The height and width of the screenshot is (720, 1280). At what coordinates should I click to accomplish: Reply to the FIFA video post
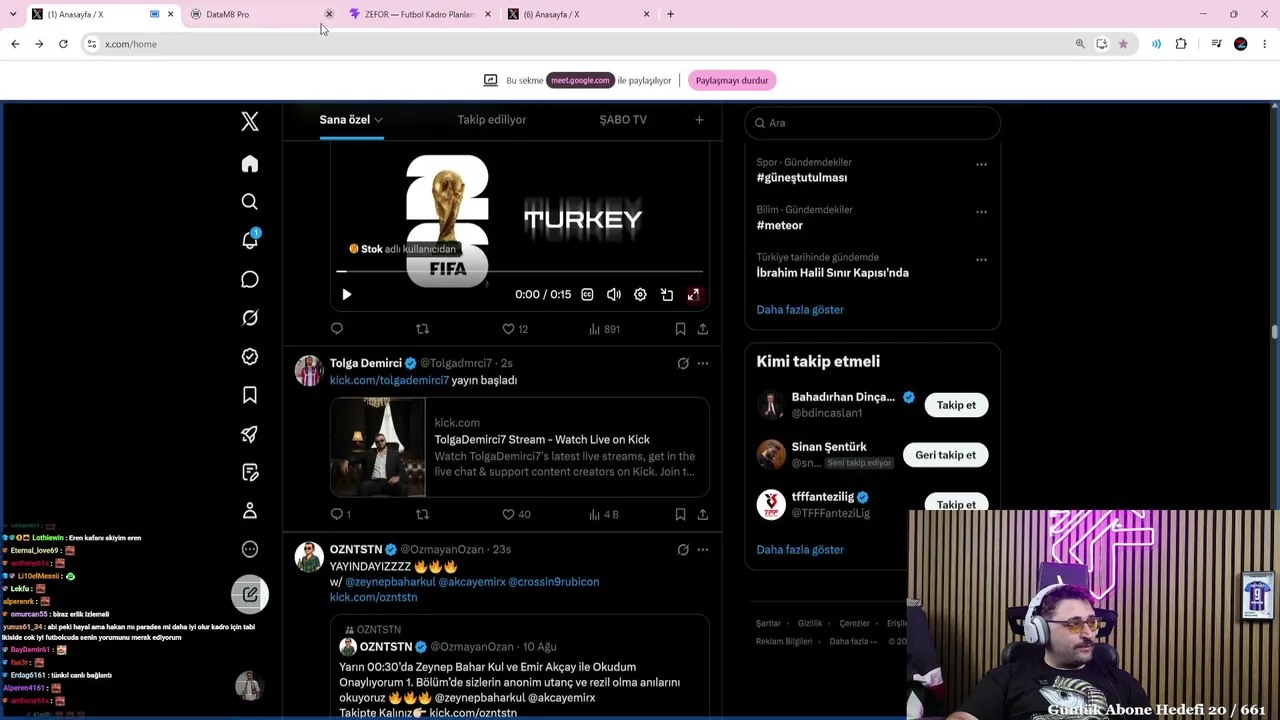[337, 329]
